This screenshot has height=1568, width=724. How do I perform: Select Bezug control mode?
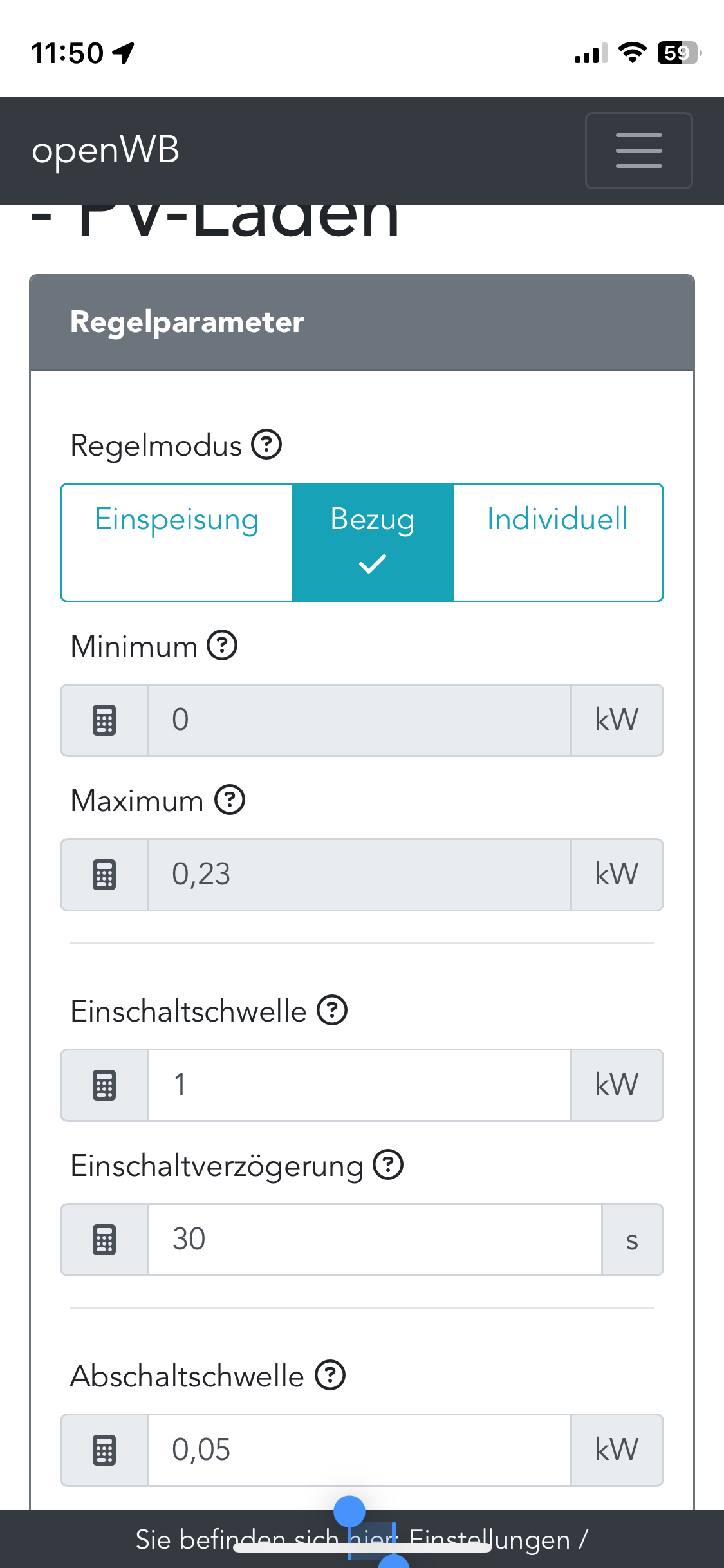[x=373, y=542]
